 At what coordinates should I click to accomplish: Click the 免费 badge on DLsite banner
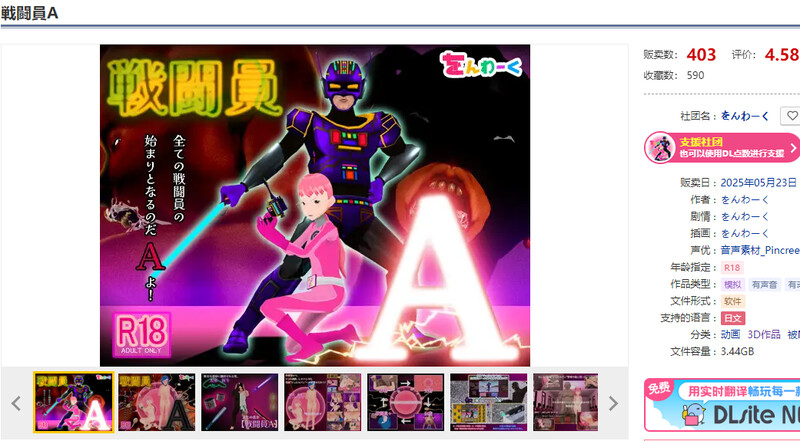point(658,389)
